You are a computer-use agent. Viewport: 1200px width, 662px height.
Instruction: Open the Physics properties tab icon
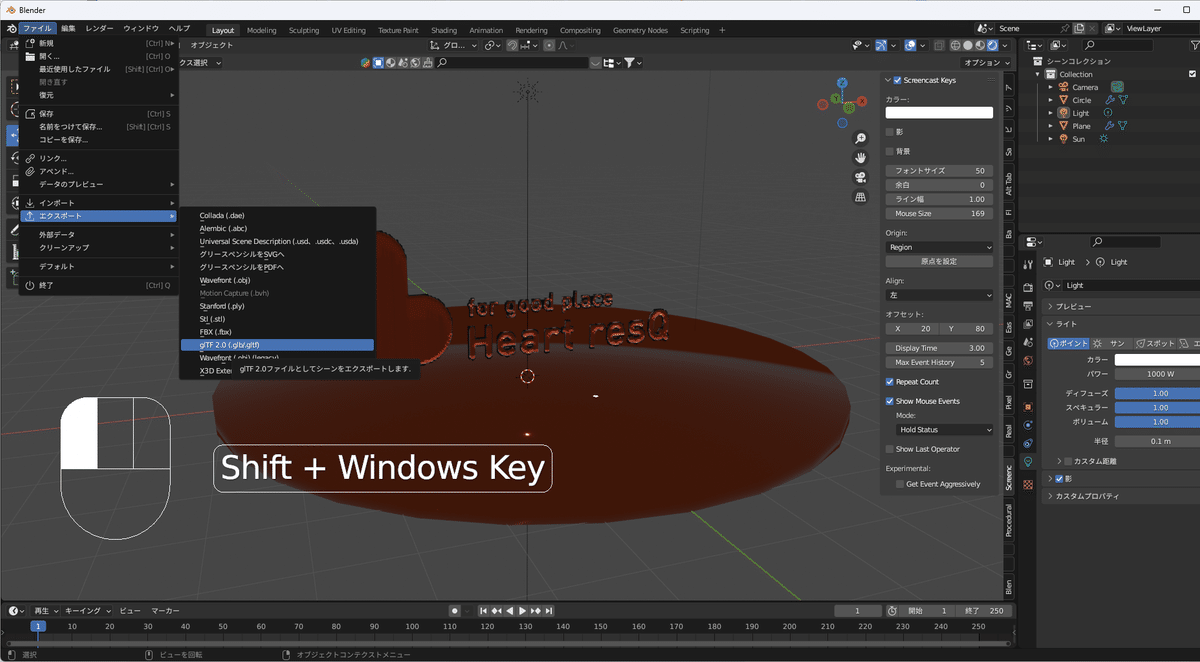pos(1028,425)
